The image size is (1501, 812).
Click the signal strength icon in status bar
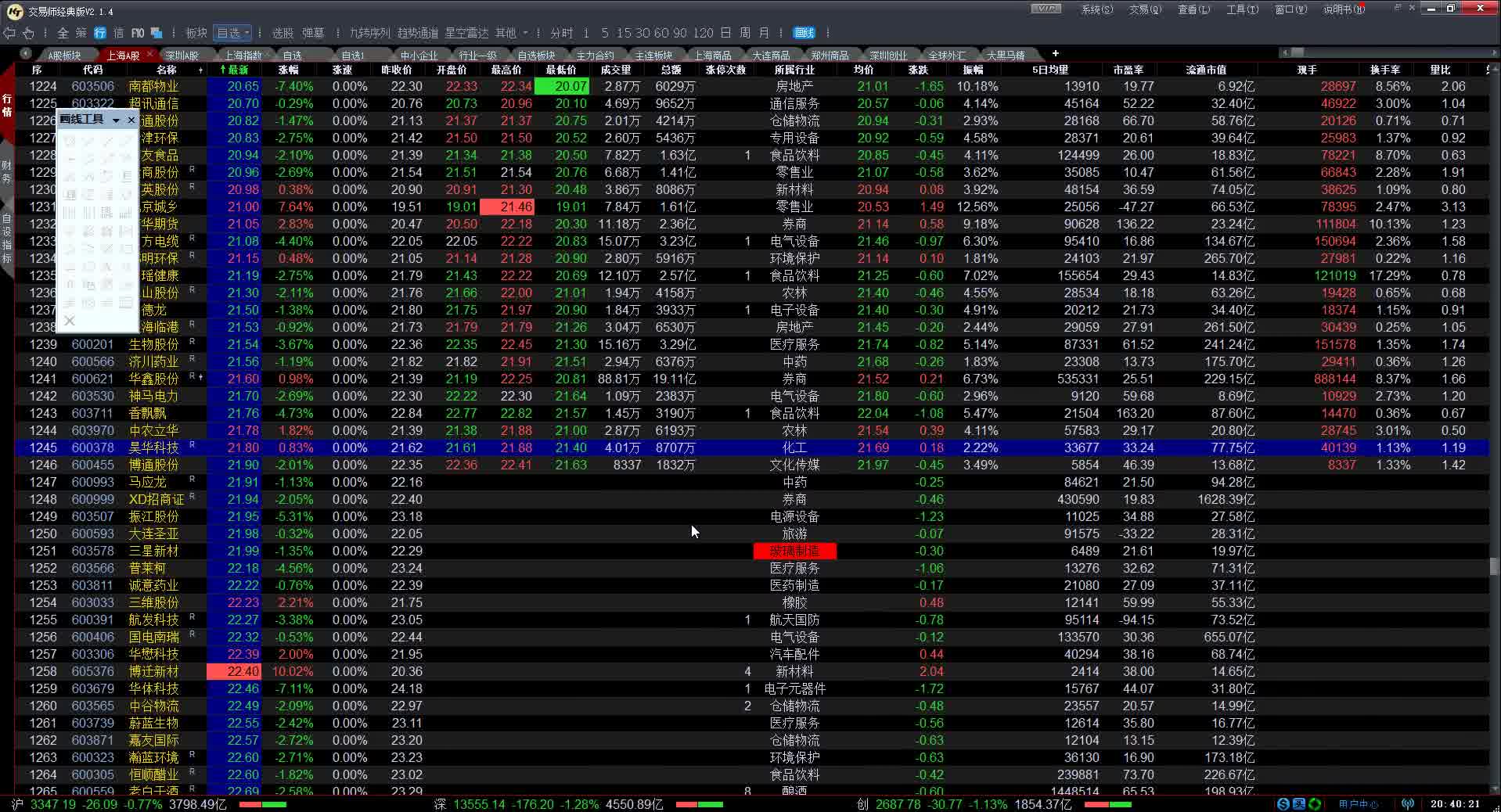(1408, 804)
